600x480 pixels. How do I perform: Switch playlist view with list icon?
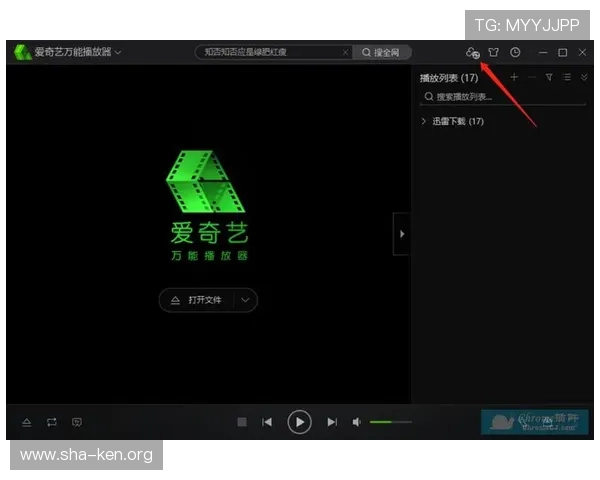567,77
